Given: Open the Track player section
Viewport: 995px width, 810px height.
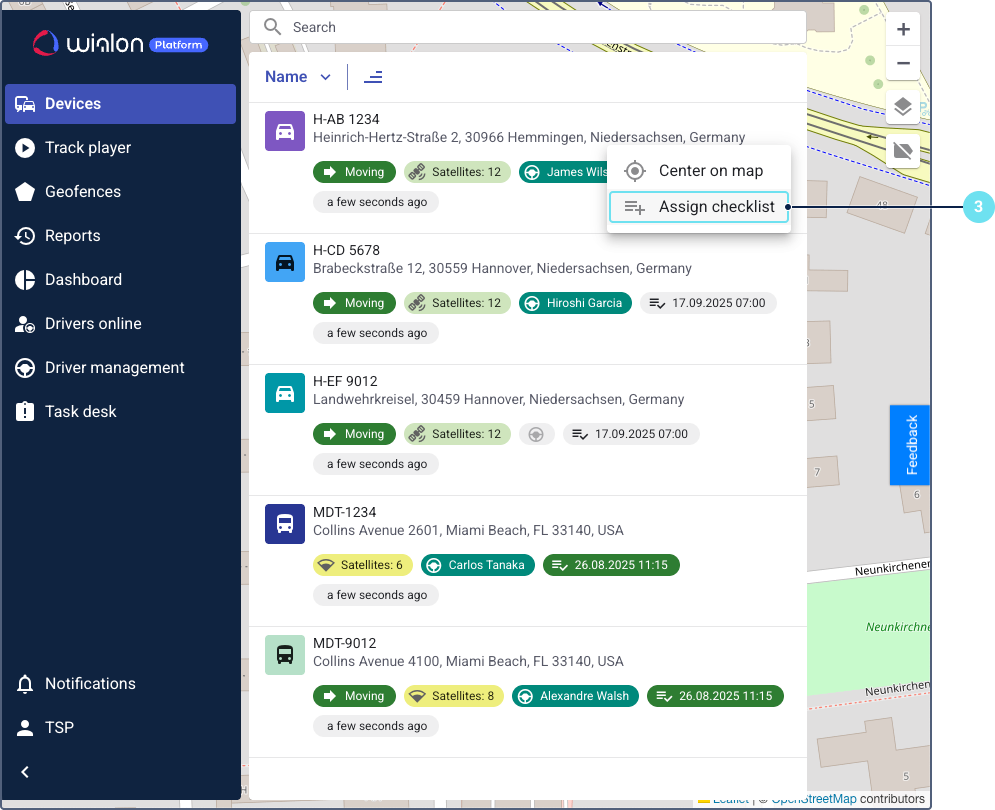Looking at the screenshot, I should click(x=88, y=147).
